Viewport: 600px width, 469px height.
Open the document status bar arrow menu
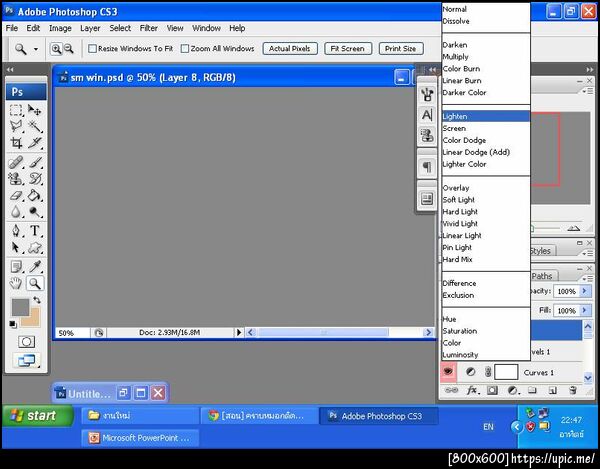click(239, 332)
